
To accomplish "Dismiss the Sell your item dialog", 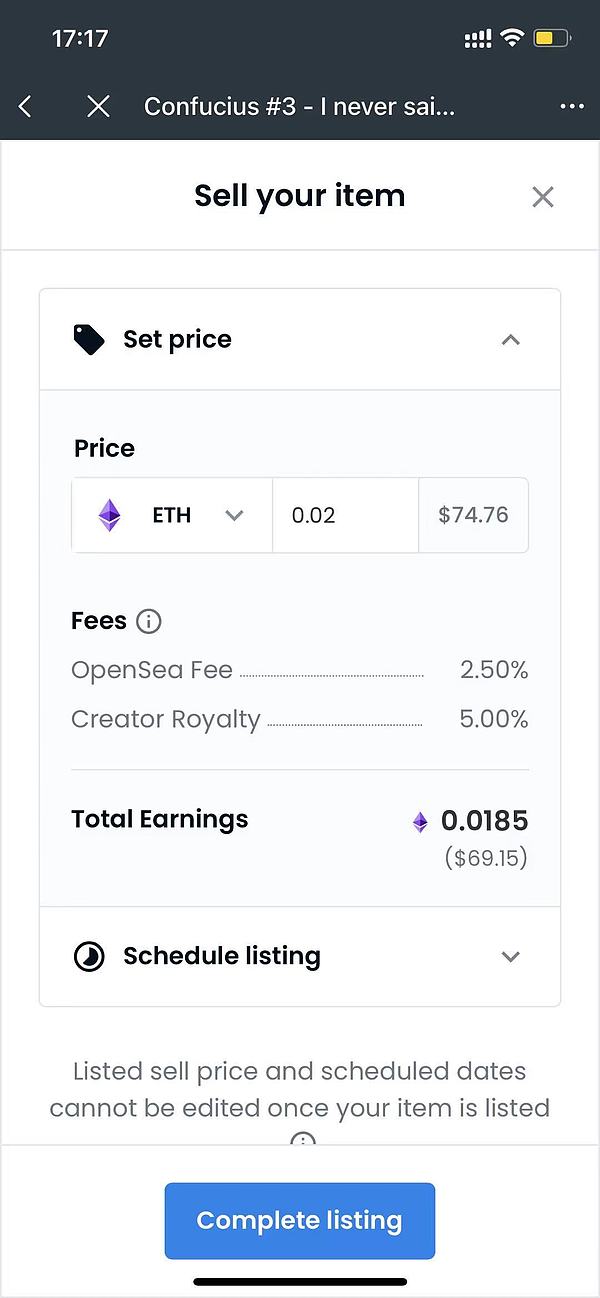I will pyautogui.click(x=542, y=196).
